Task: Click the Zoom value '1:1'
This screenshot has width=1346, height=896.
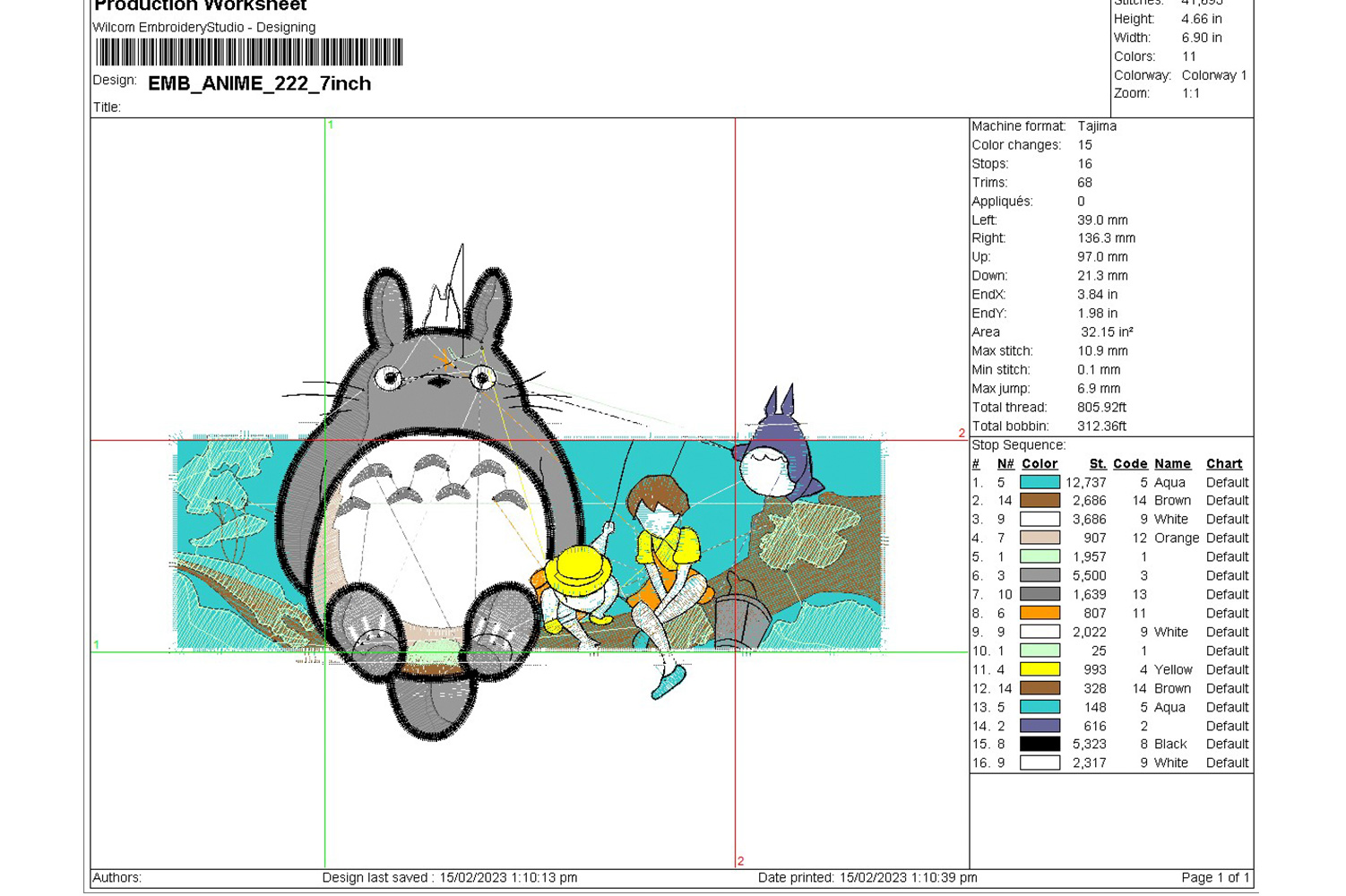Action: (1190, 93)
